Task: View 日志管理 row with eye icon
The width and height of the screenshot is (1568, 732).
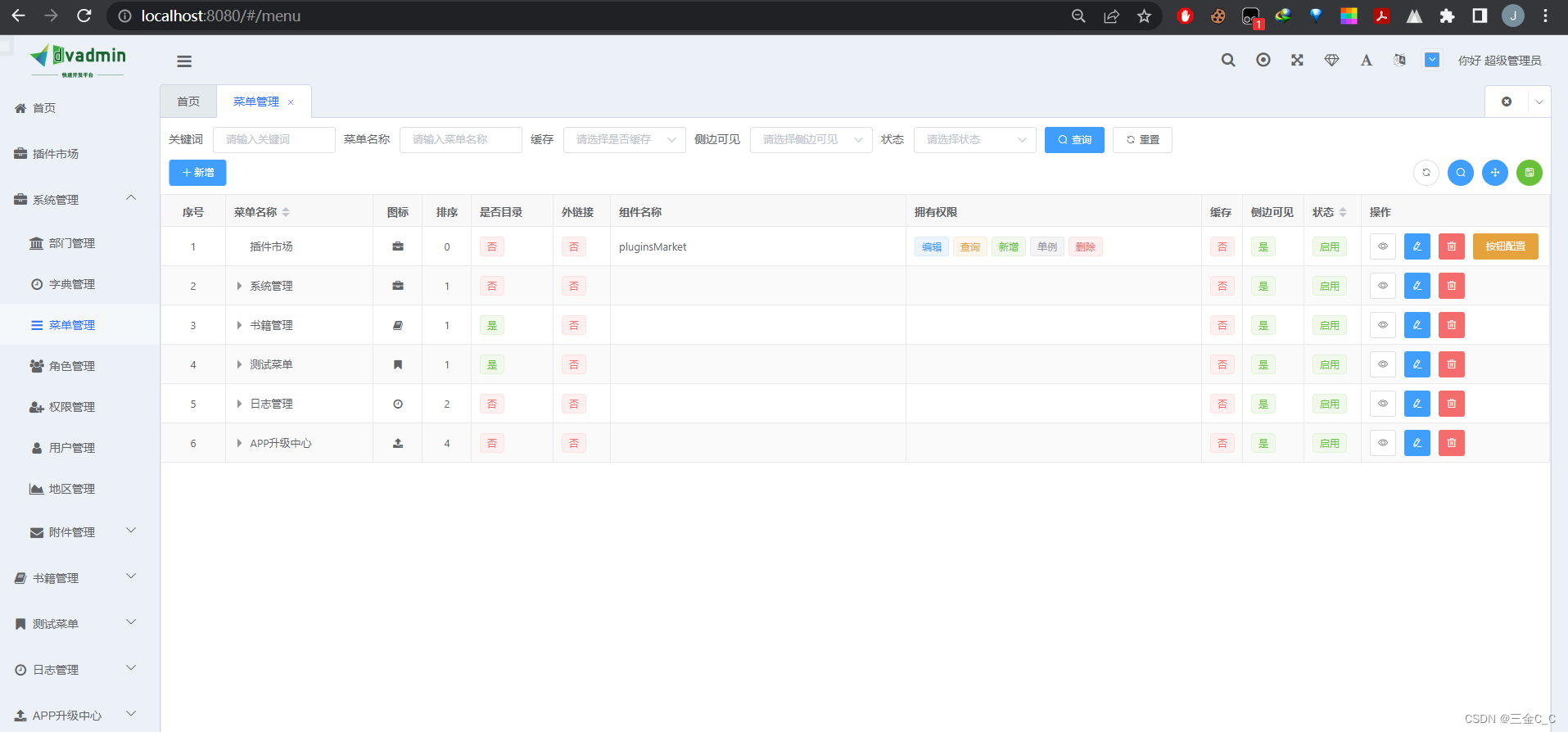Action: pos(1383,404)
